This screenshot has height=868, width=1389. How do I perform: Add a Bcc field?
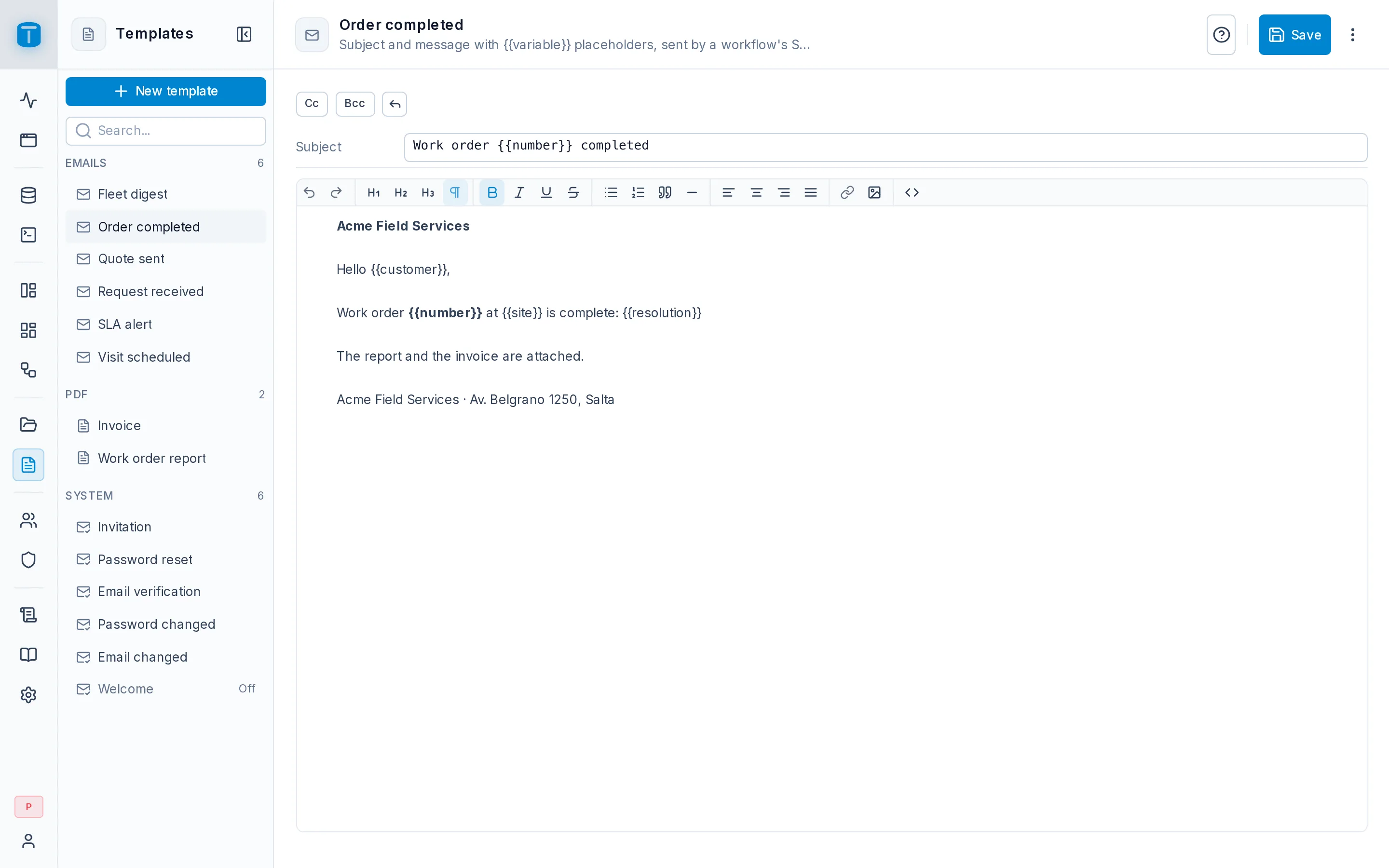coord(354,104)
